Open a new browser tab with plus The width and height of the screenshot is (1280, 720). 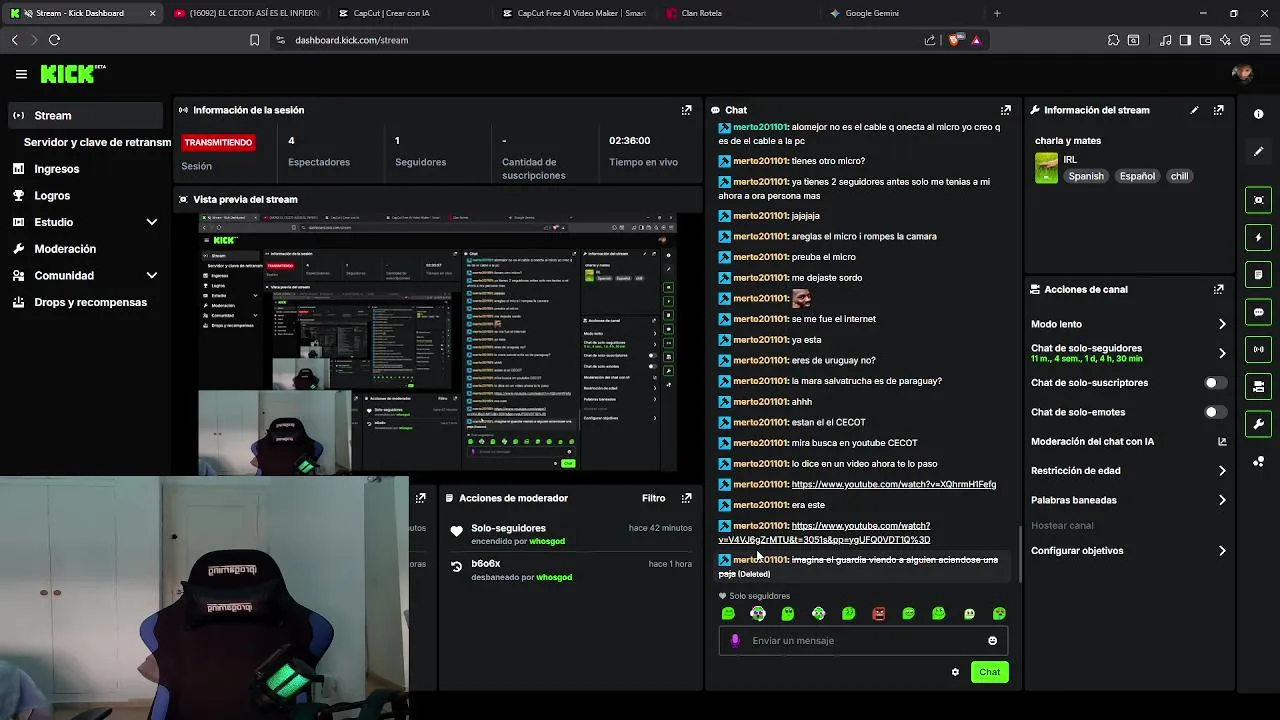[x=996, y=13]
